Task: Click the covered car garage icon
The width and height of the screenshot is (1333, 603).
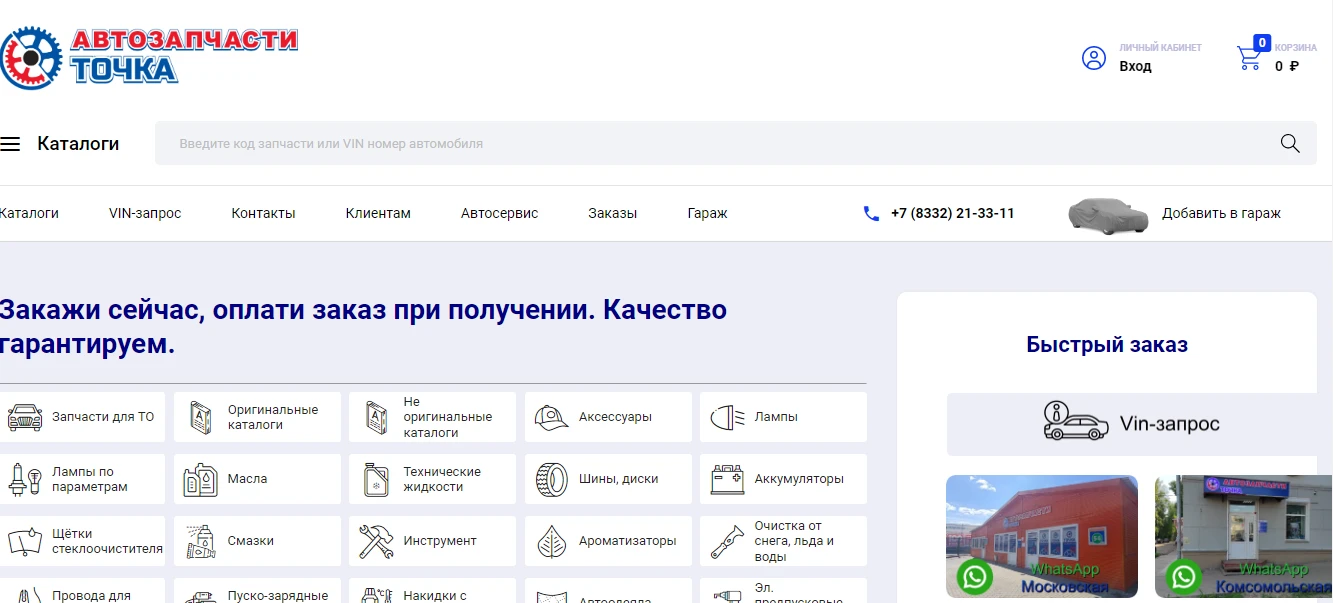Action: tap(1107, 214)
